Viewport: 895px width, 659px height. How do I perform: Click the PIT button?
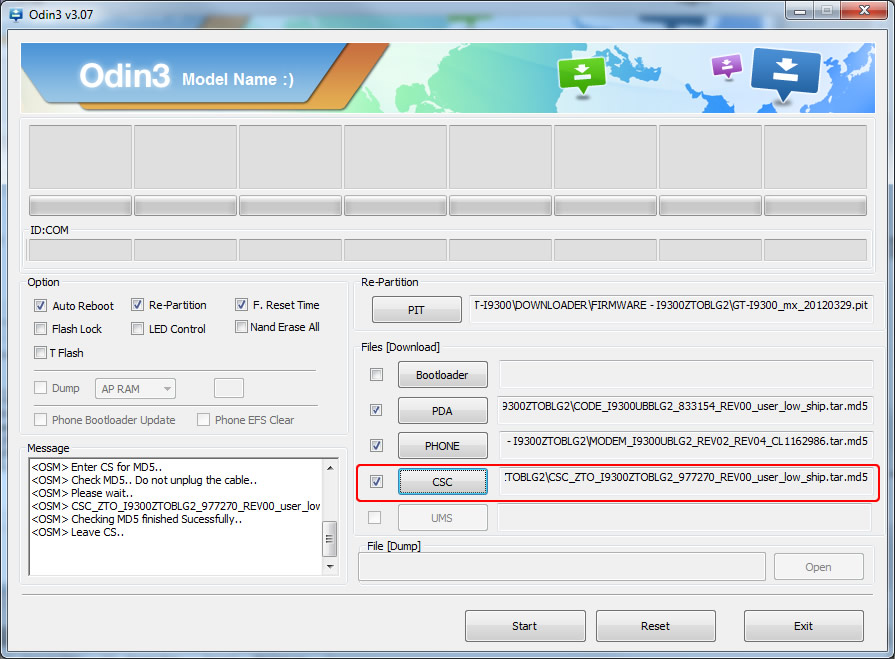click(x=417, y=310)
